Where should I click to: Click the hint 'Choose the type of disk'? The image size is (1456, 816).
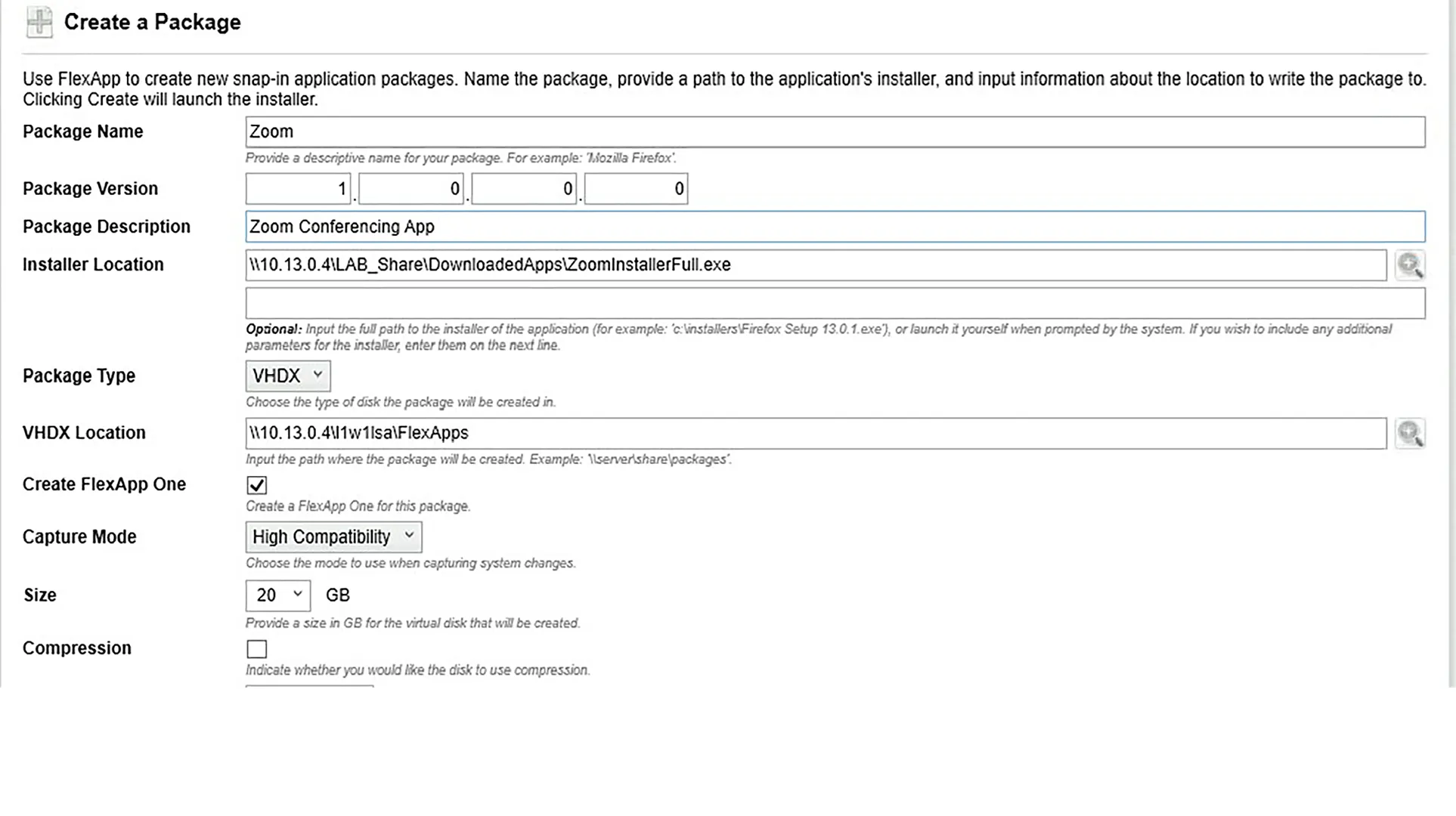pos(401,402)
